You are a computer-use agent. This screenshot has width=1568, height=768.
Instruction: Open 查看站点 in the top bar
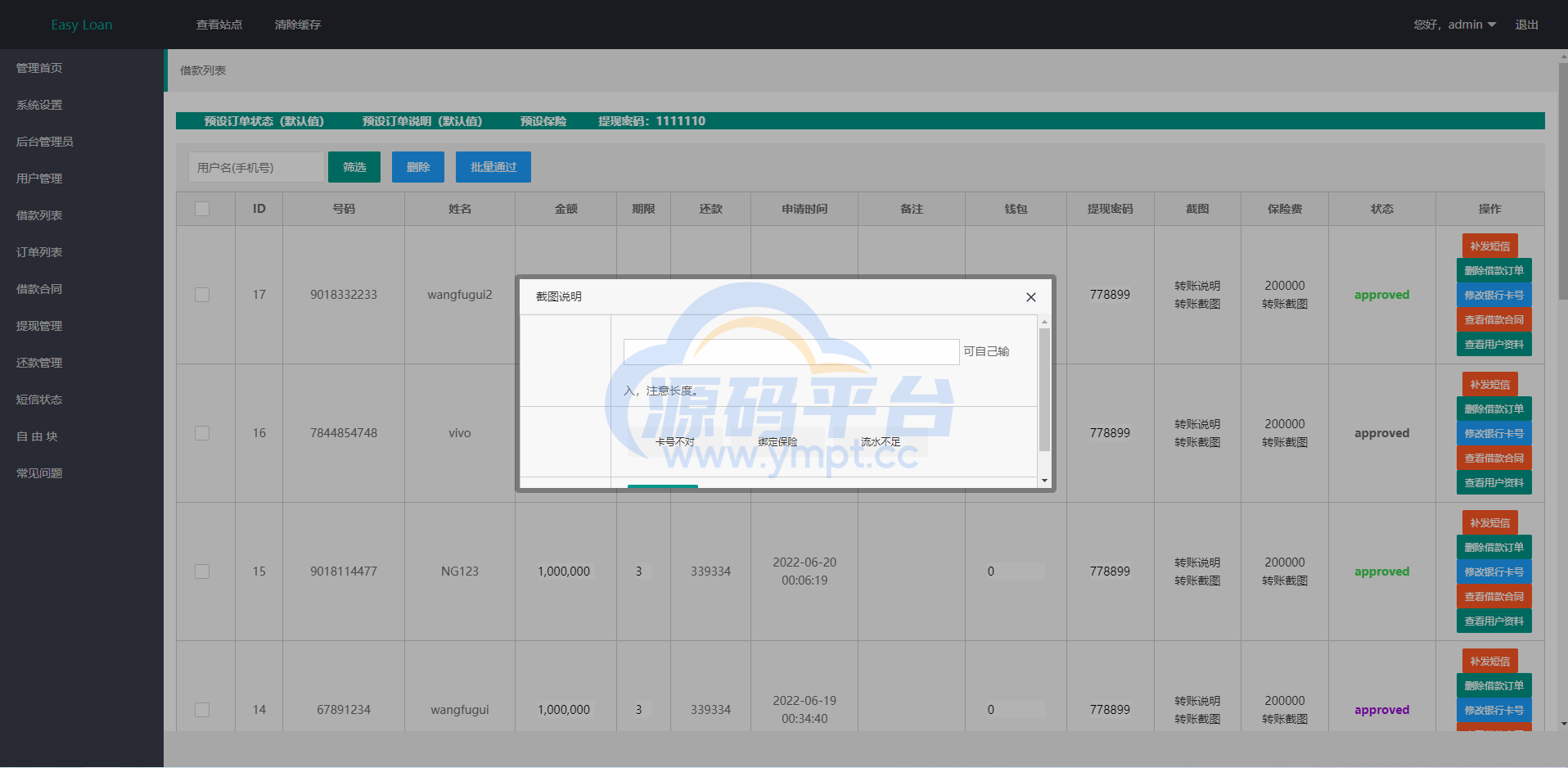coord(219,25)
